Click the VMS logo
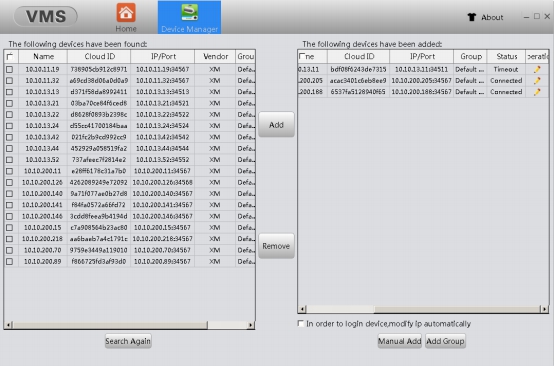Viewport: 554px width, 366px height. [46, 16]
